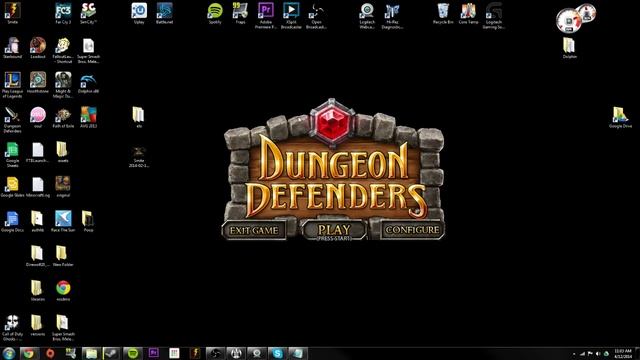Select the Smite 2014 video file icon
The image size is (640, 360).
139,156
